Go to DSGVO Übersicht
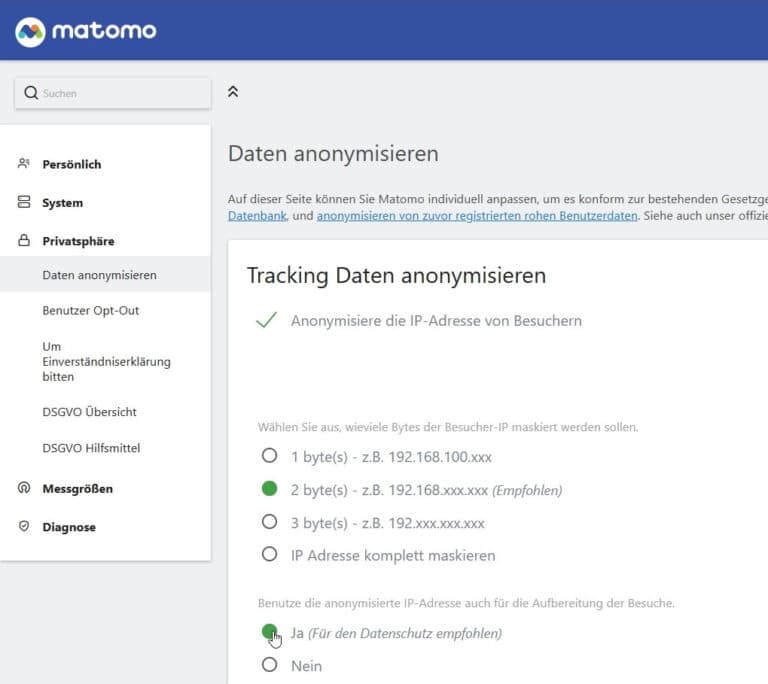This screenshot has width=768, height=684. pyautogui.click(x=89, y=412)
